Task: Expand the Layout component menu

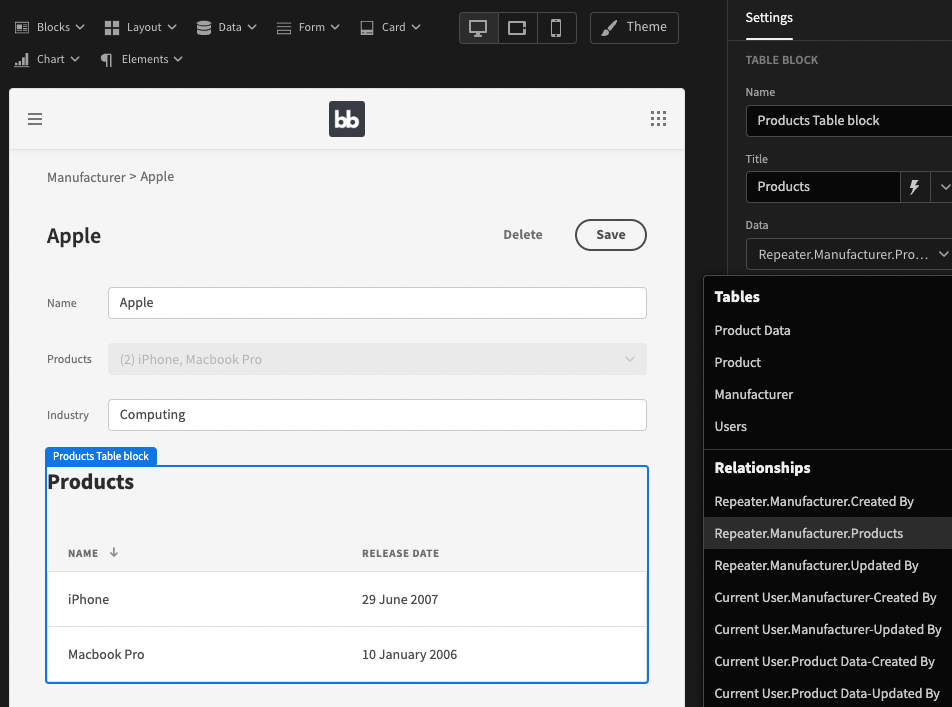Action: coord(140,27)
